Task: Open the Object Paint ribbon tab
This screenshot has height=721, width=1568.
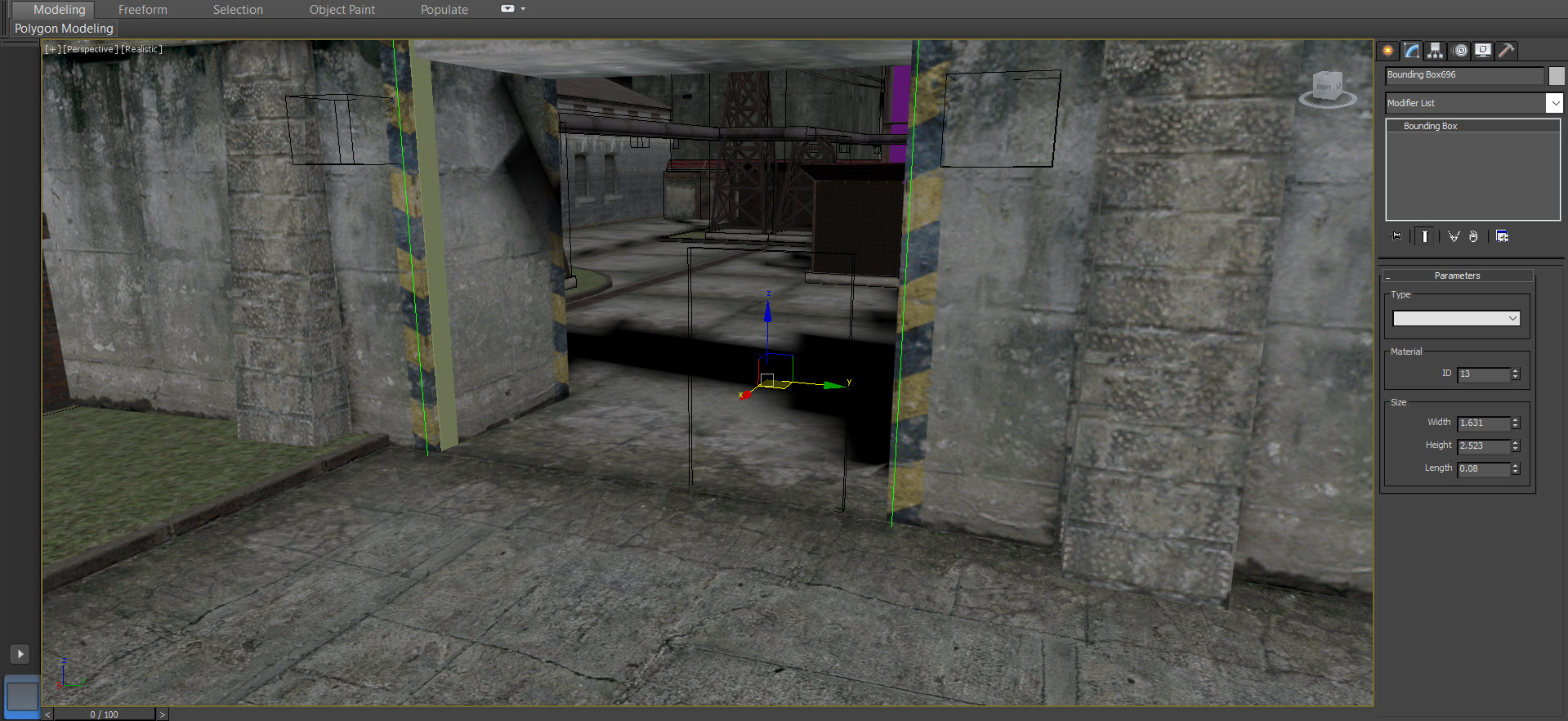Action: [x=342, y=10]
